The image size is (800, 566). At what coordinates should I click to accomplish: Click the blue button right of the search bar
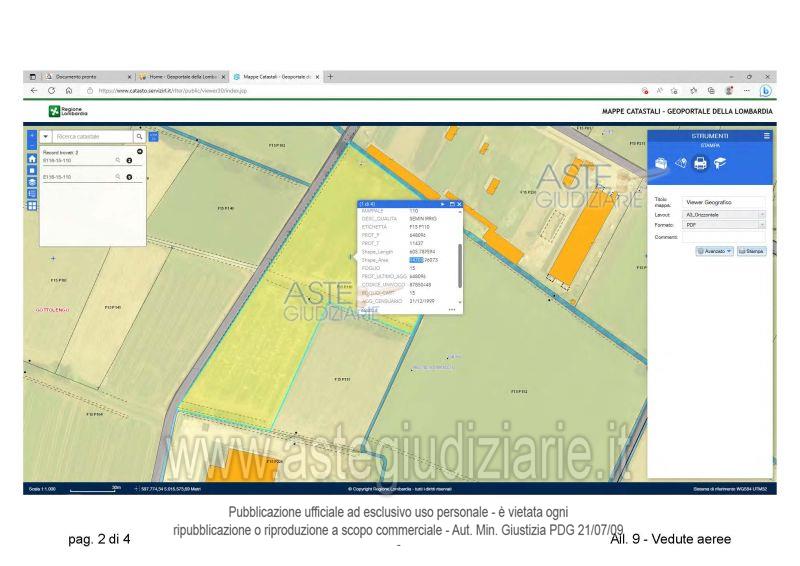(153, 137)
